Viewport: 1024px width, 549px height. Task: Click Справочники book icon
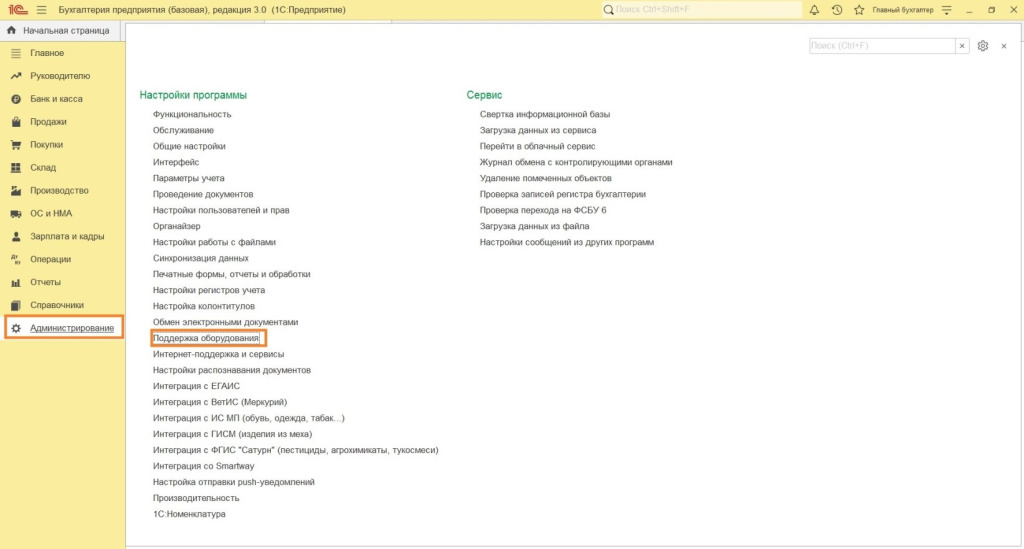pyautogui.click(x=16, y=305)
